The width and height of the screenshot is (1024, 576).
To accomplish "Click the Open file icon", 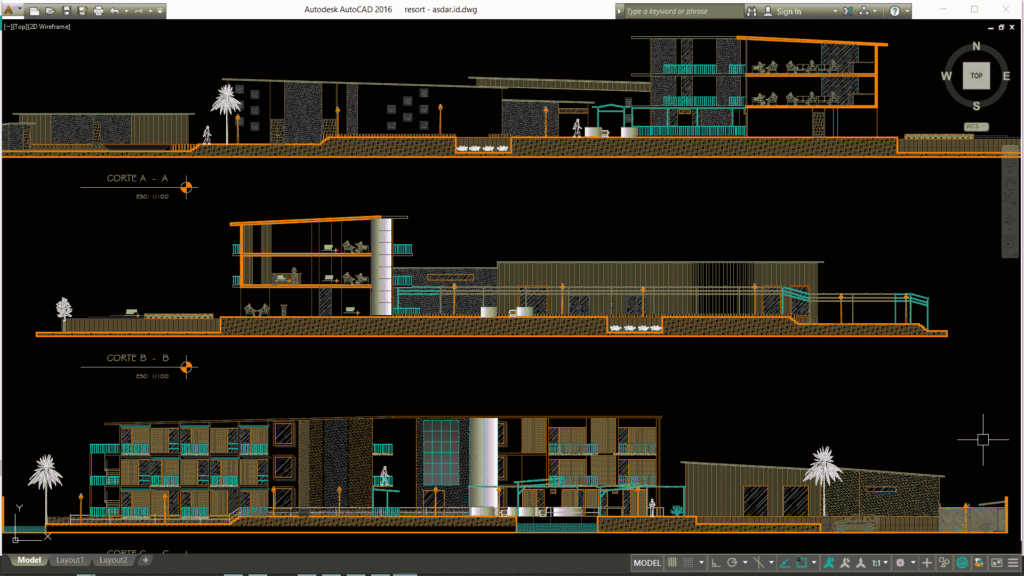I will [49, 11].
